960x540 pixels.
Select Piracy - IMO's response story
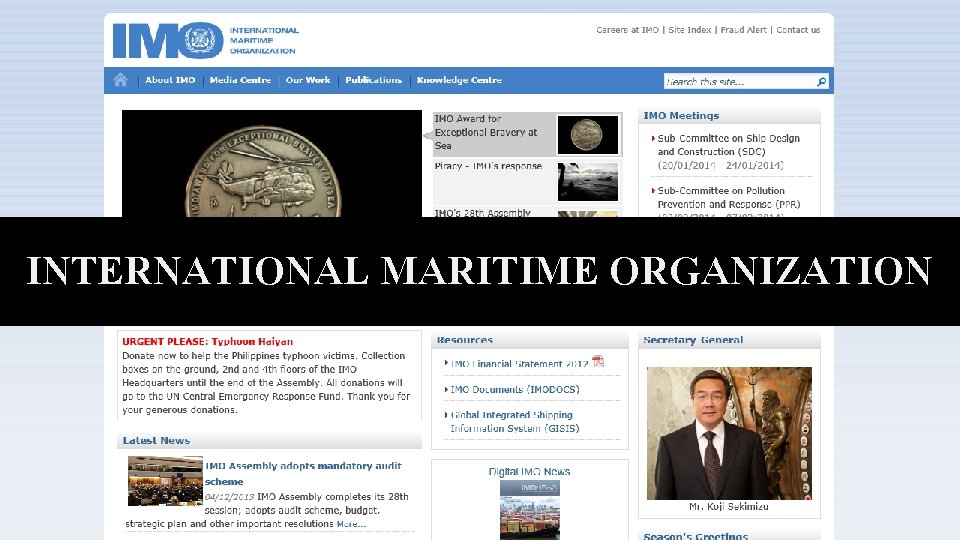[x=489, y=166]
